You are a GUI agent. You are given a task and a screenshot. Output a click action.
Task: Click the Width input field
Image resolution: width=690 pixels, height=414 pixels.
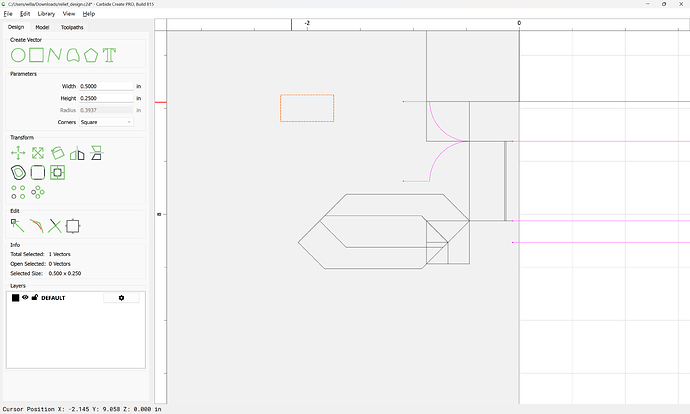click(x=106, y=86)
